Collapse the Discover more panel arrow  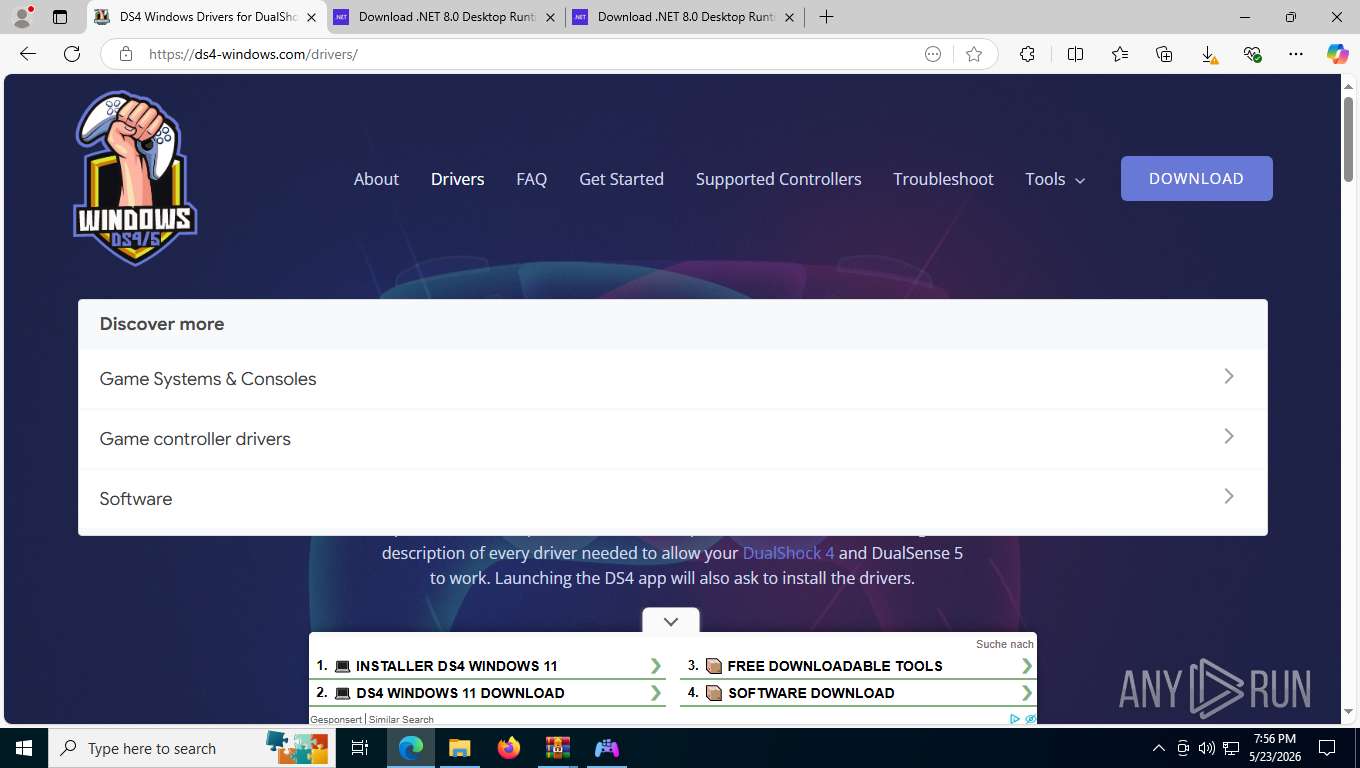click(x=671, y=621)
